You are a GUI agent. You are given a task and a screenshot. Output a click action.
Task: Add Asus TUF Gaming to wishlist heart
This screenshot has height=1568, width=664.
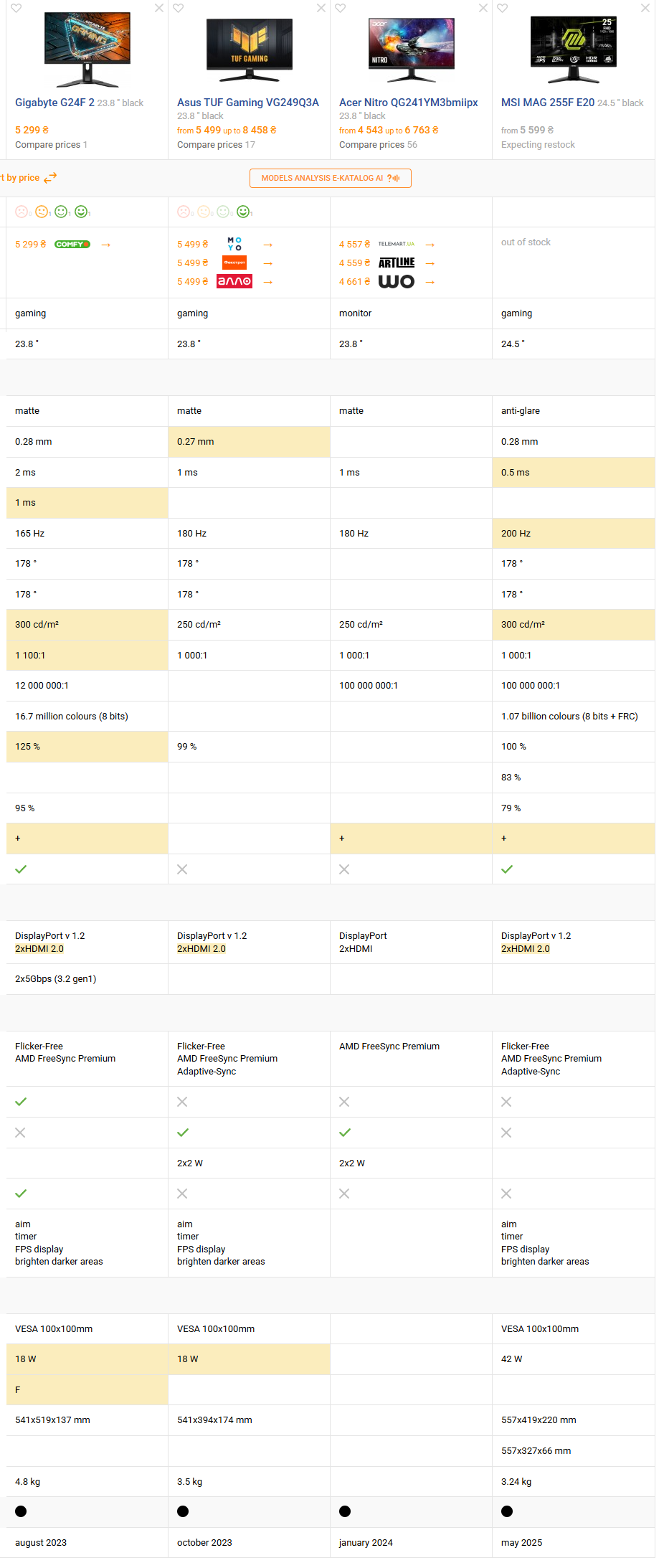[179, 8]
